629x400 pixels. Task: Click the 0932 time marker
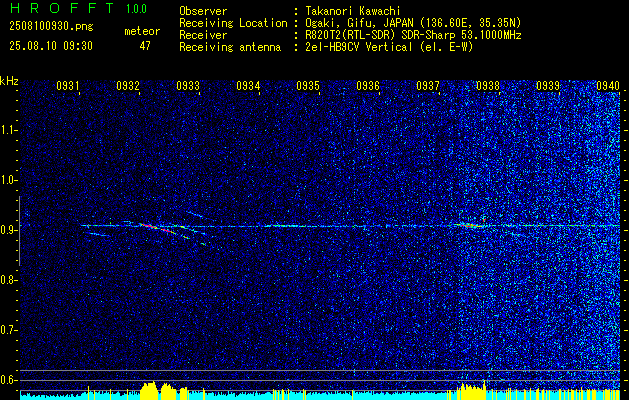(x=128, y=85)
